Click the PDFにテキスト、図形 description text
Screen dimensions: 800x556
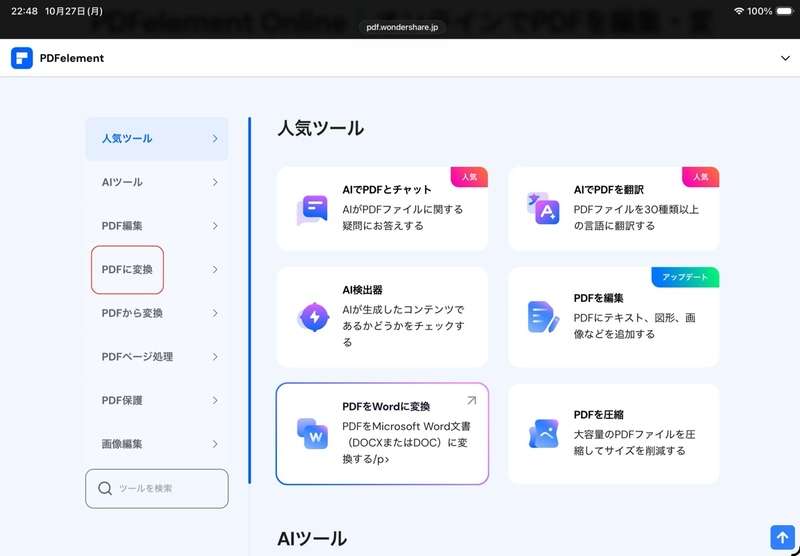click(634, 326)
